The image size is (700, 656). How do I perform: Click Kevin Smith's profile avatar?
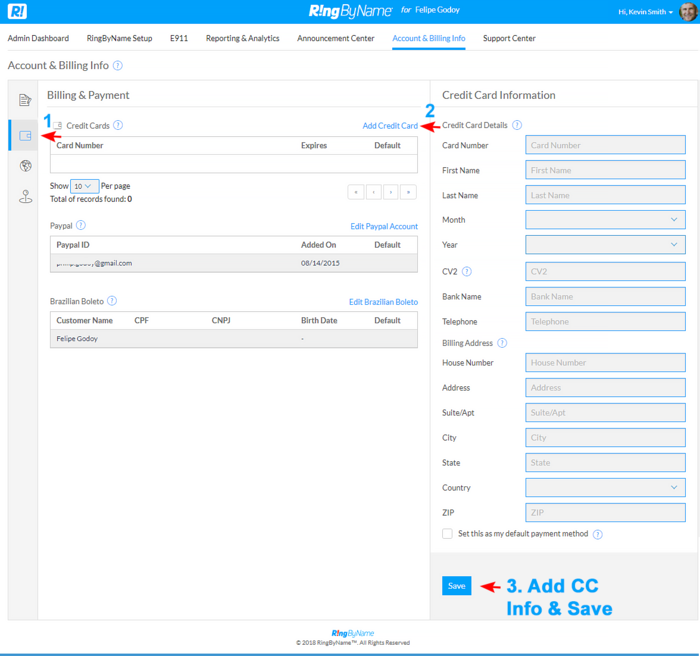coord(688,11)
